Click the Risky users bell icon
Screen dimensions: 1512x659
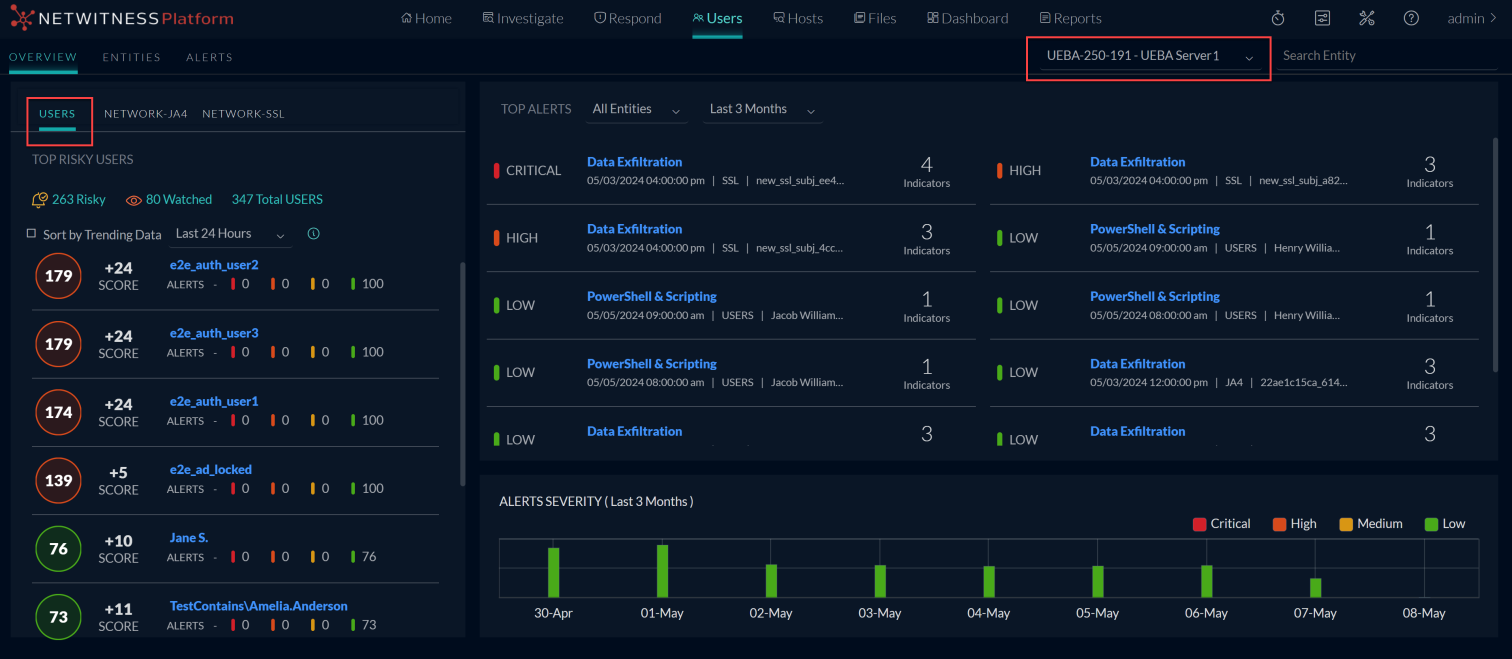[x=40, y=199]
